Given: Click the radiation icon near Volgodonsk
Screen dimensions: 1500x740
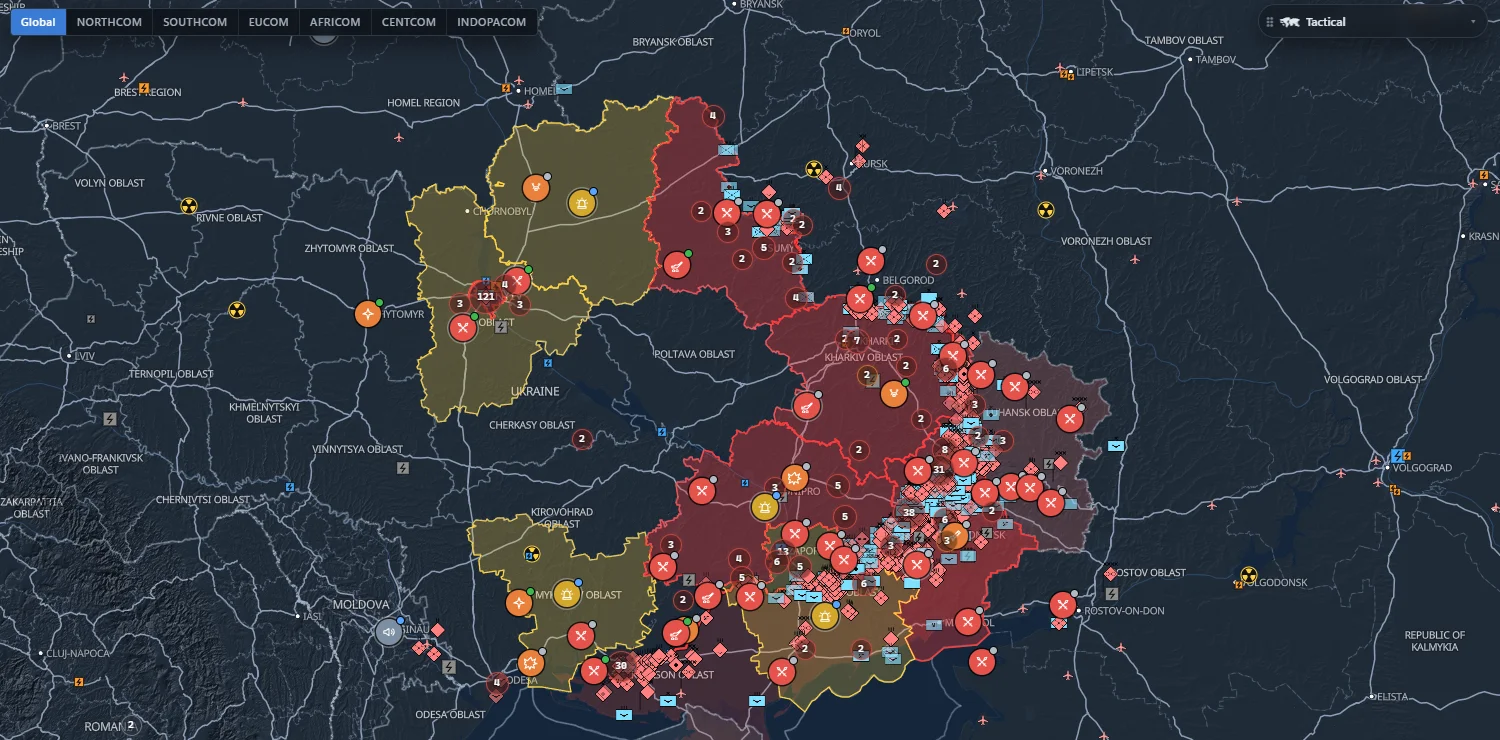Looking at the screenshot, I should coord(1248,575).
